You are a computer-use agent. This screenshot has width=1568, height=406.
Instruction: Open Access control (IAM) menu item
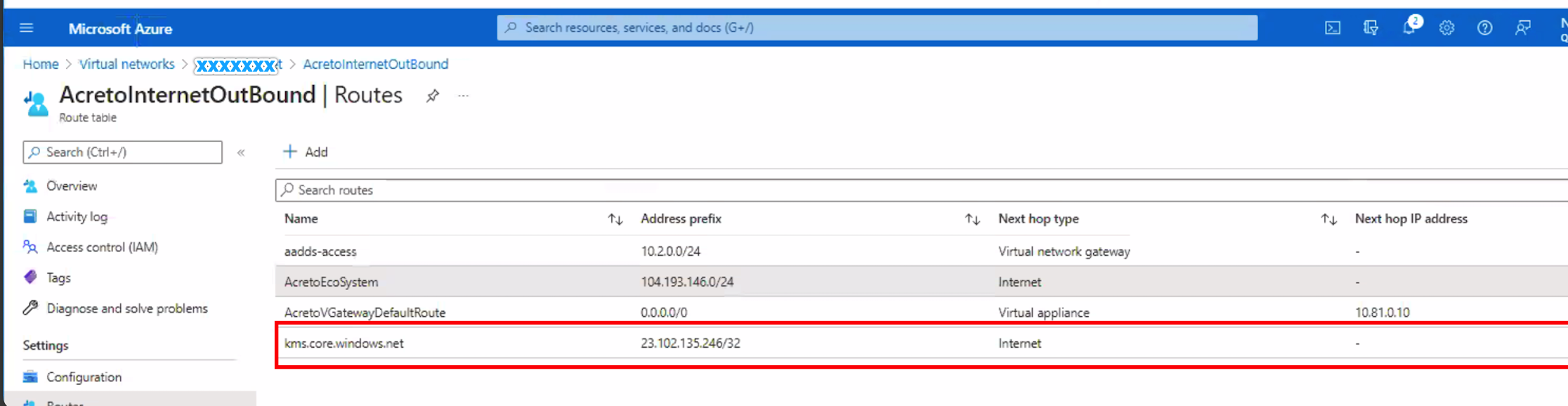point(102,247)
